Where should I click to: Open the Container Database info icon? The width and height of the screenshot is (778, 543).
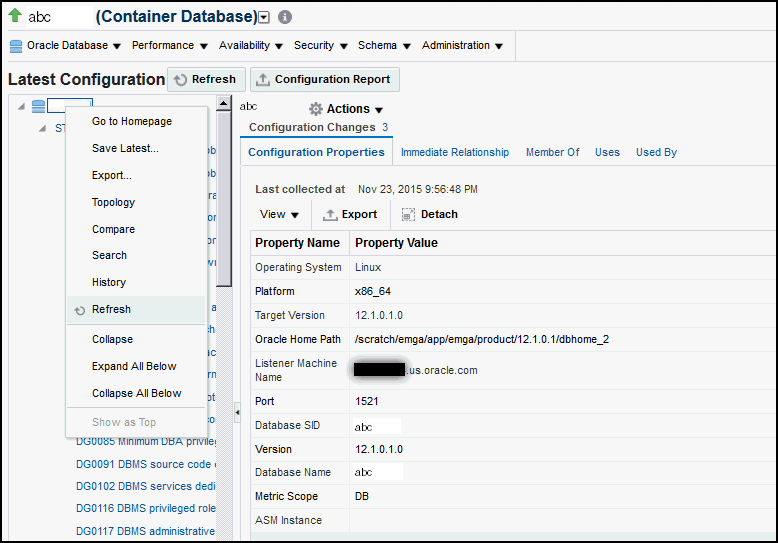click(285, 17)
